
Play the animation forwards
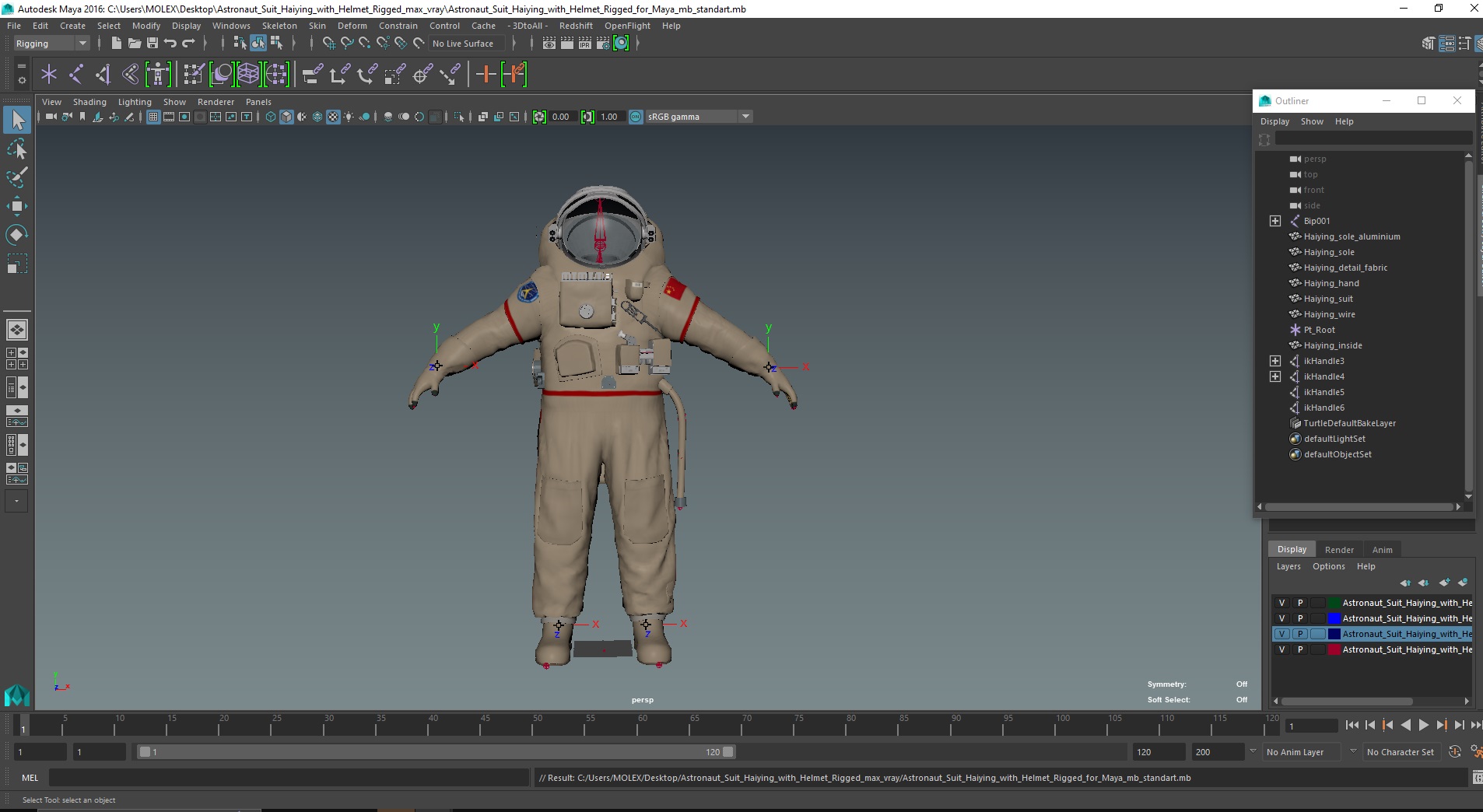point(1424,725)
